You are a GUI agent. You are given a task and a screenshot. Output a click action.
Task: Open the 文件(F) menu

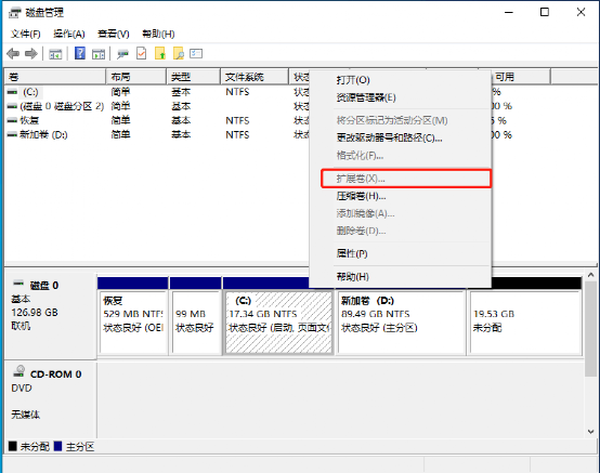click(26, 34)
